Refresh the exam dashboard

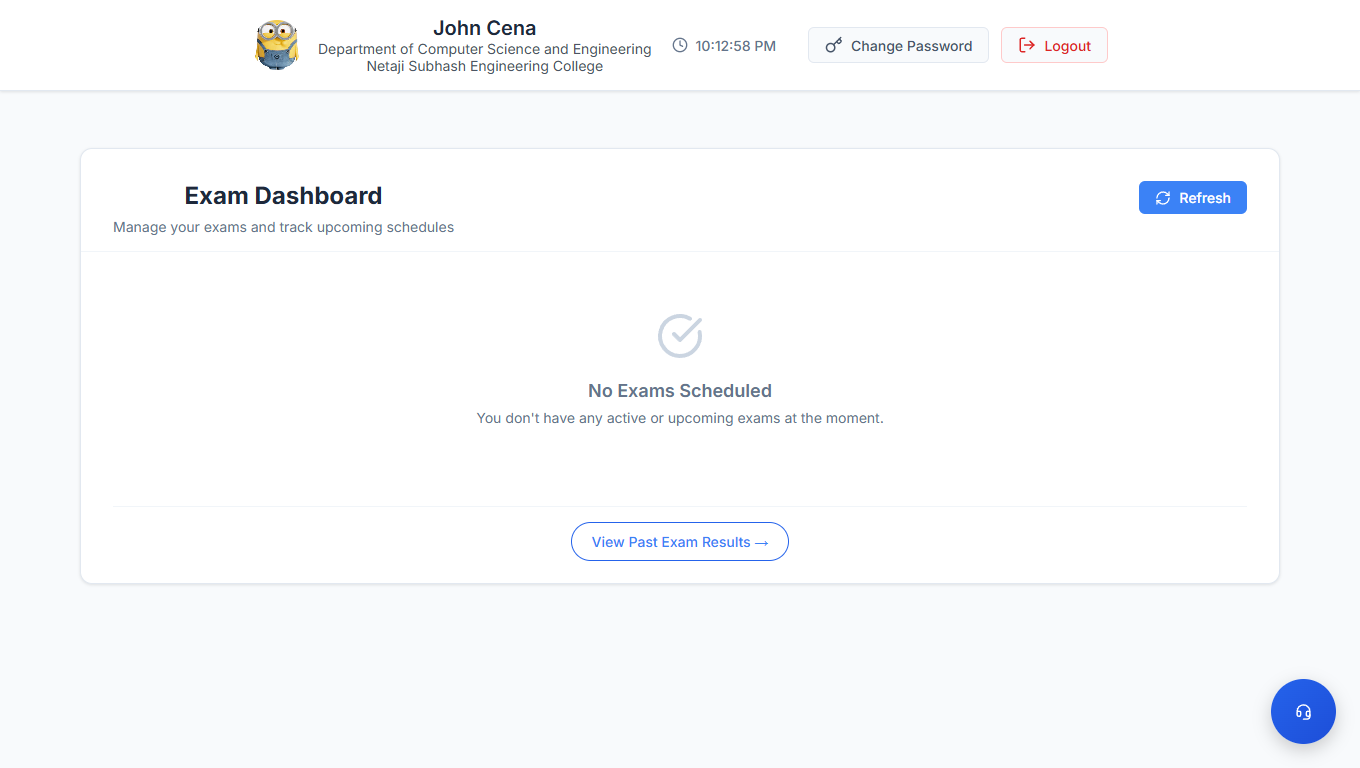pyautogui.click(x=1192, y=198)
